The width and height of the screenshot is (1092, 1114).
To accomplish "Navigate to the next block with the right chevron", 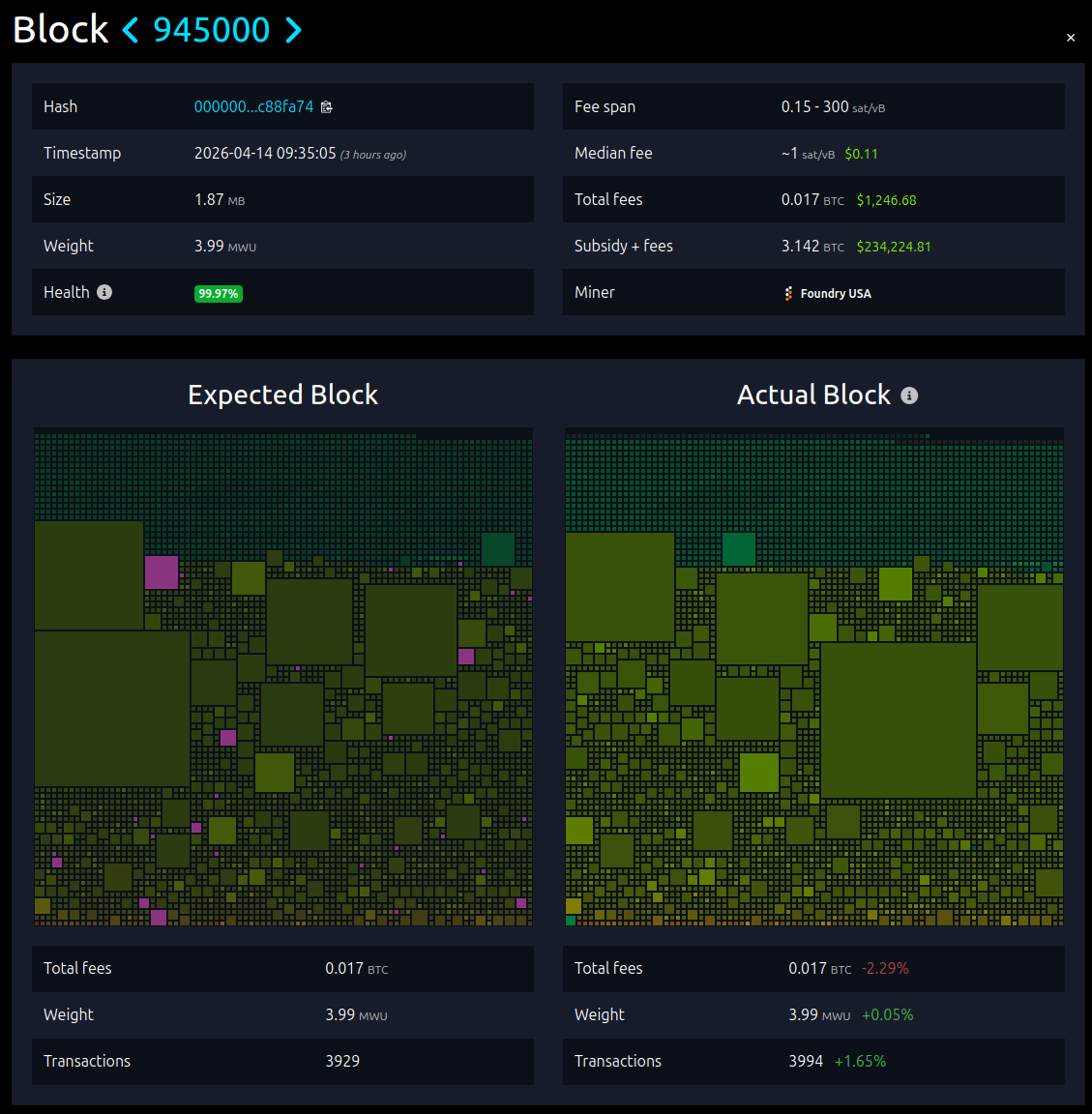I will click(293, 30).
